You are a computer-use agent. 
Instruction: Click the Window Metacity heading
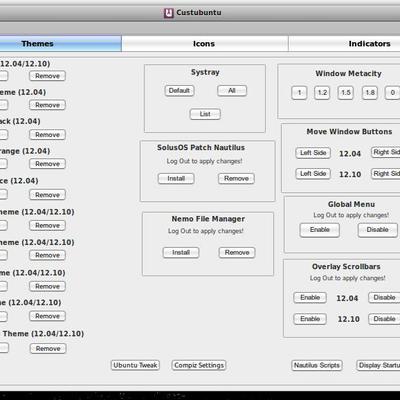tap(348, 74)
